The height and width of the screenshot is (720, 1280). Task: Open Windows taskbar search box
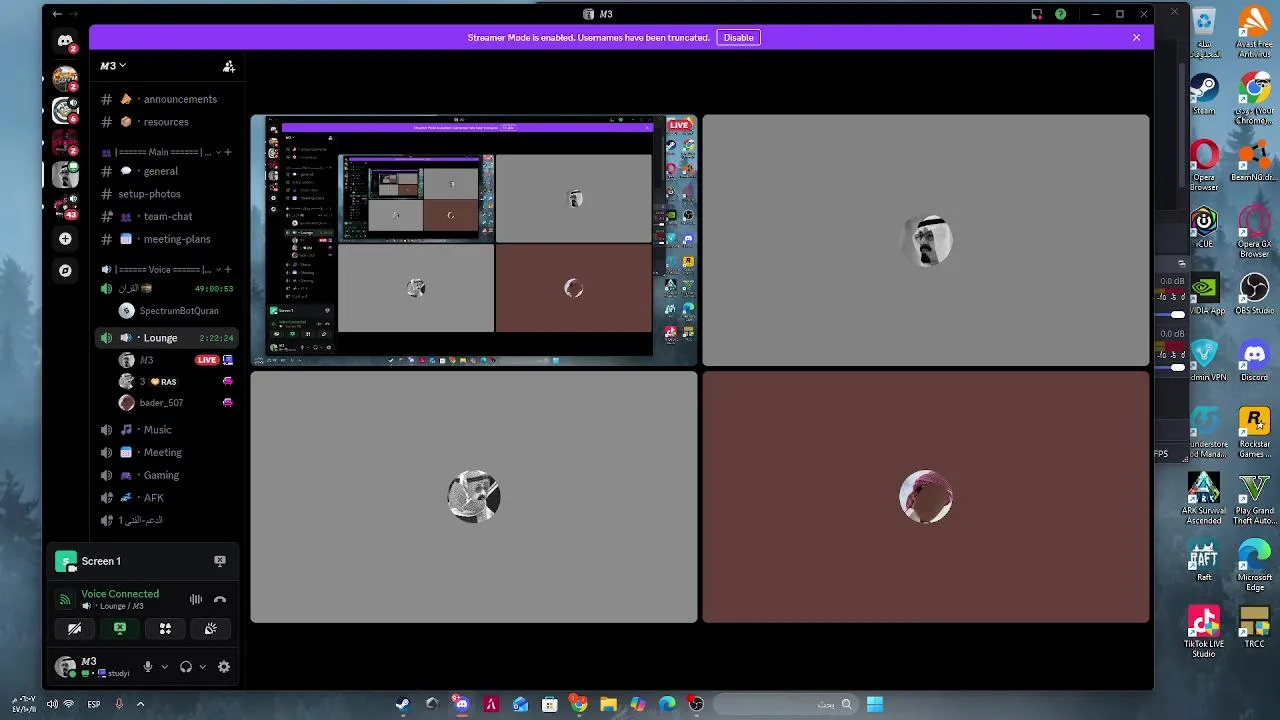(785, 704)
